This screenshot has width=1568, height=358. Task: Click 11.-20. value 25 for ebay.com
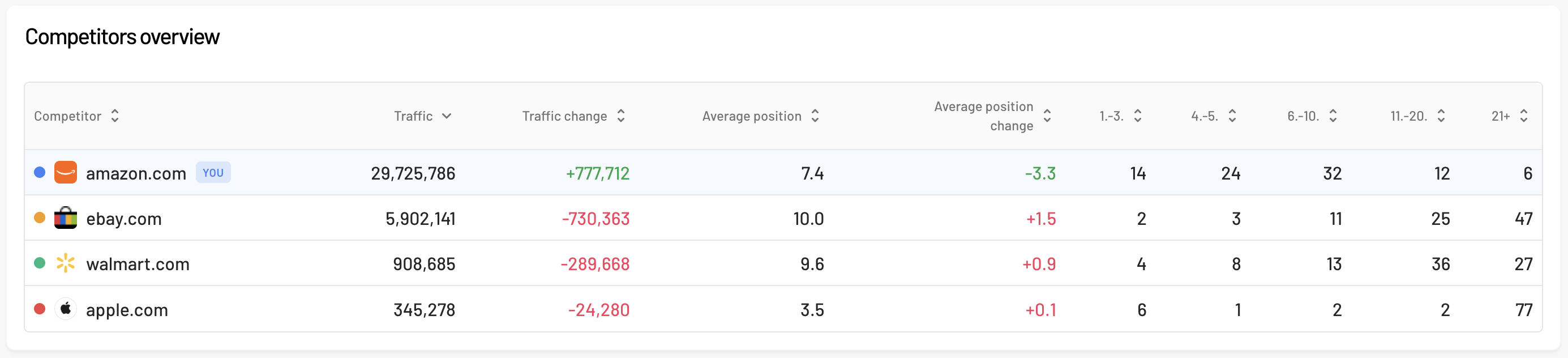click(1441, 219)
